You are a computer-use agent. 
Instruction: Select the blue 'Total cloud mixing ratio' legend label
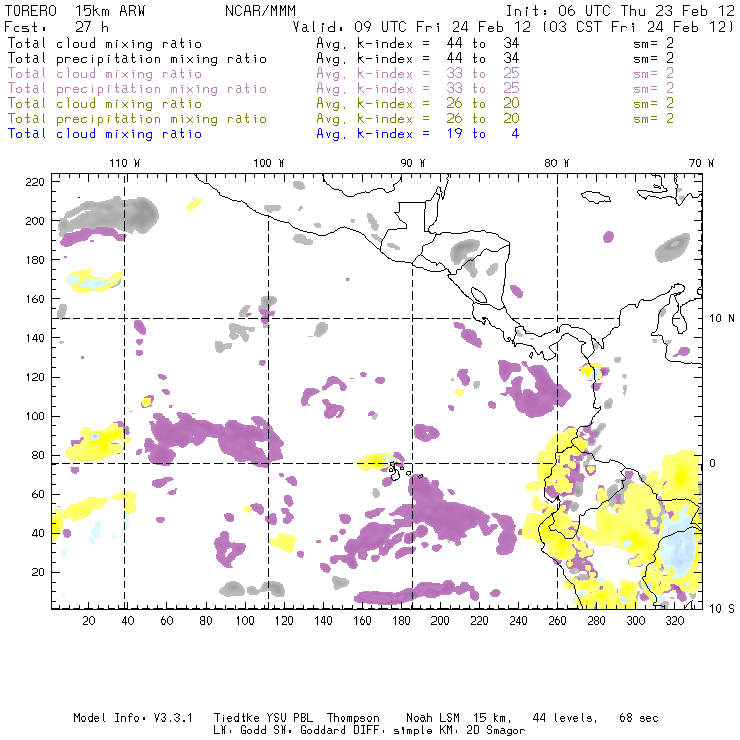pos(105,134)
